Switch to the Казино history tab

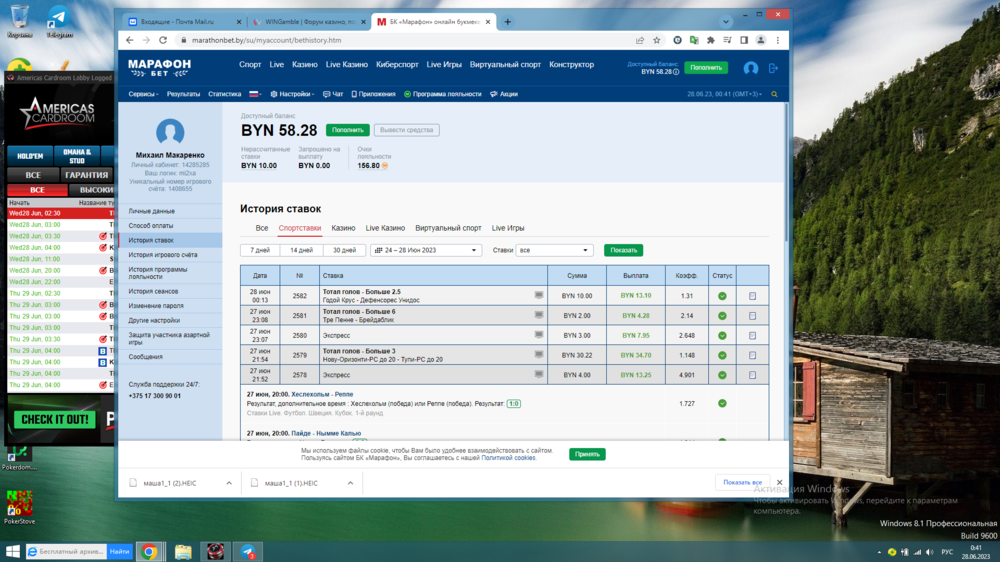(x=343, y=228)
